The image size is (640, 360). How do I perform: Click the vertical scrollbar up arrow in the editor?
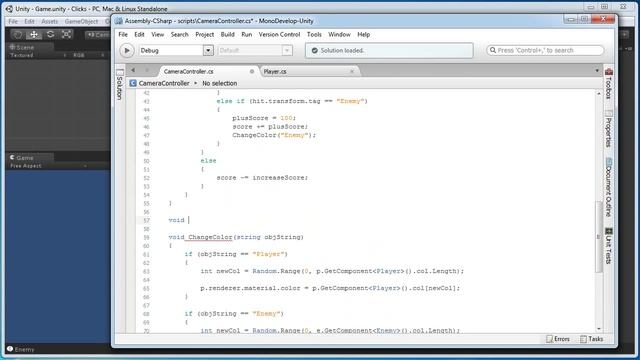(599, 93)
